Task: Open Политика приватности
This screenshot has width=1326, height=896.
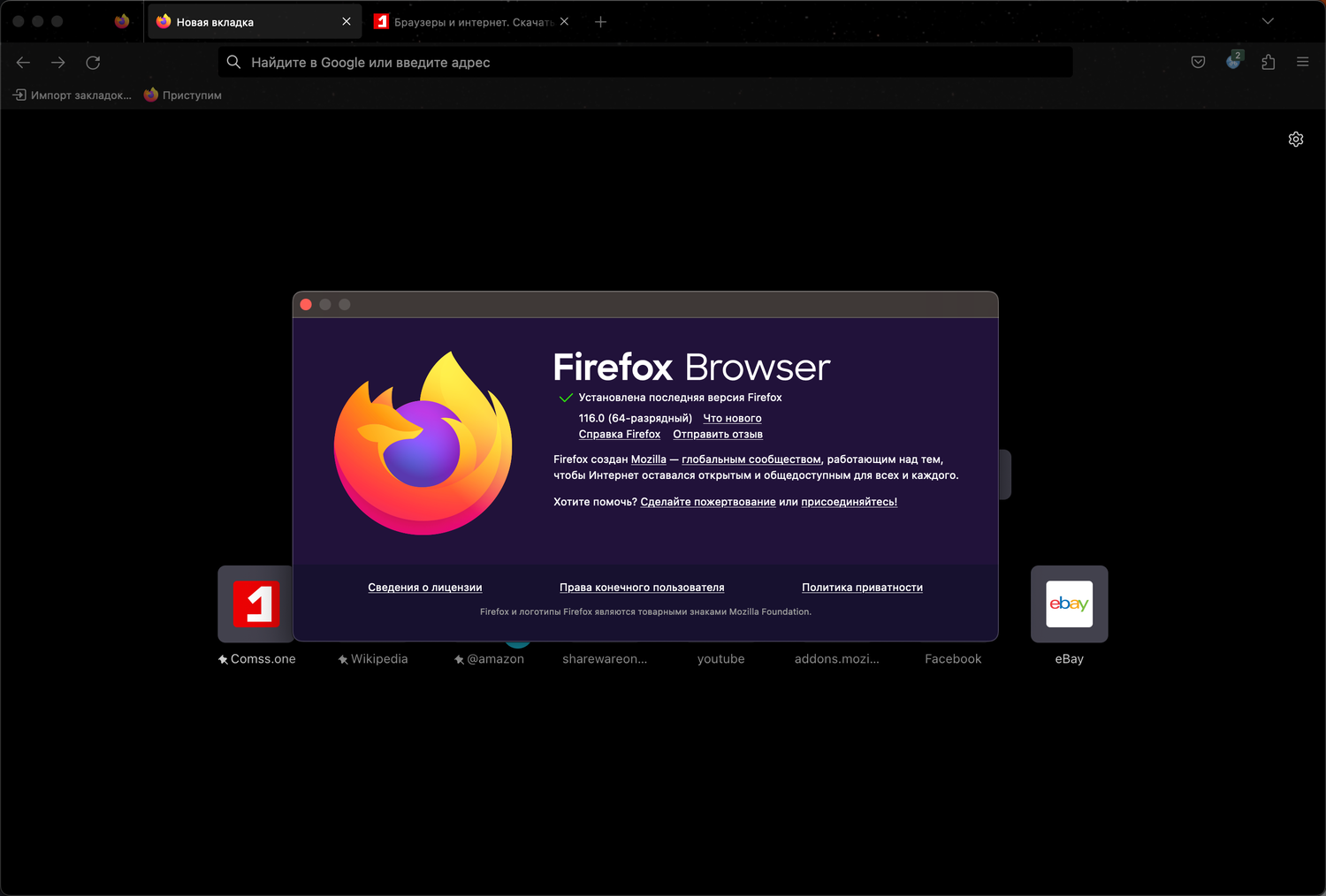Action: pos(863,588)
